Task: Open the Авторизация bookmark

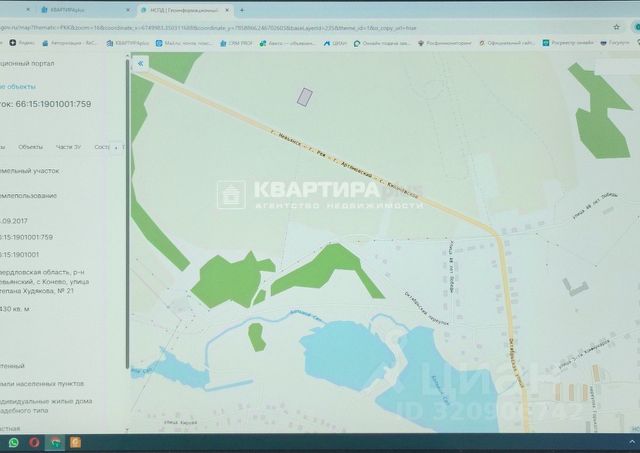Action: coord(70,43)
